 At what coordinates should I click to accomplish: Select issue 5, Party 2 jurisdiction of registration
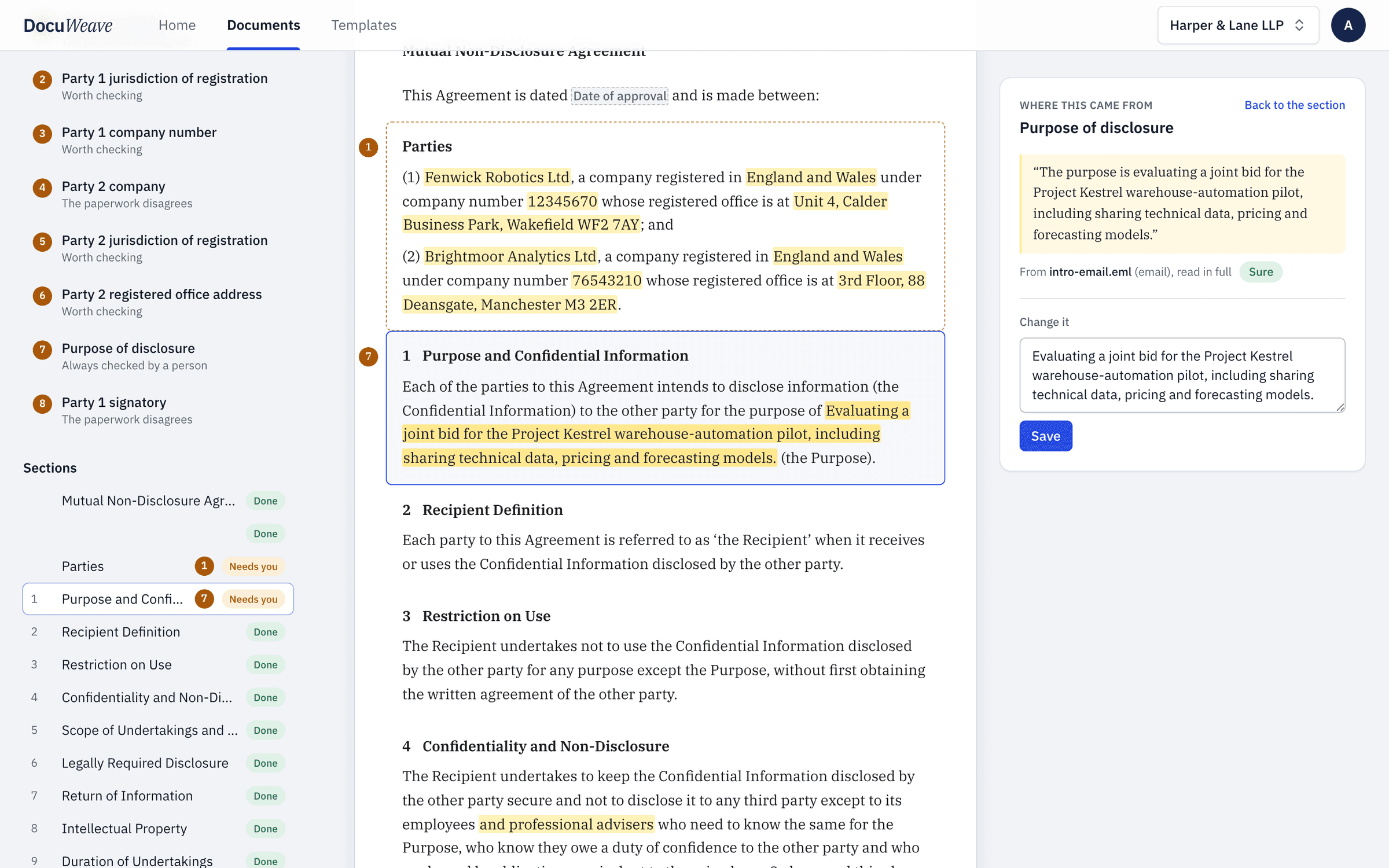pyautogui.click(x=157, y=248)
